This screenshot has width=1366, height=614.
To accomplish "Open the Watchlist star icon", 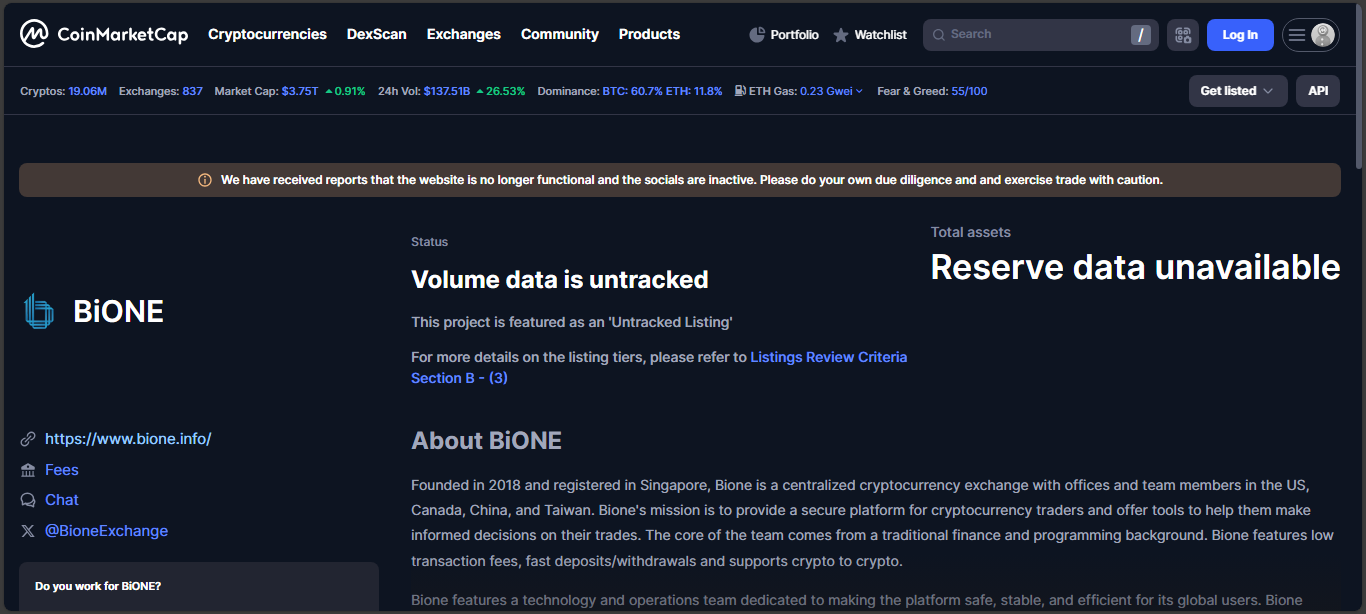I will pyautogui.click(x=841, y=35).
